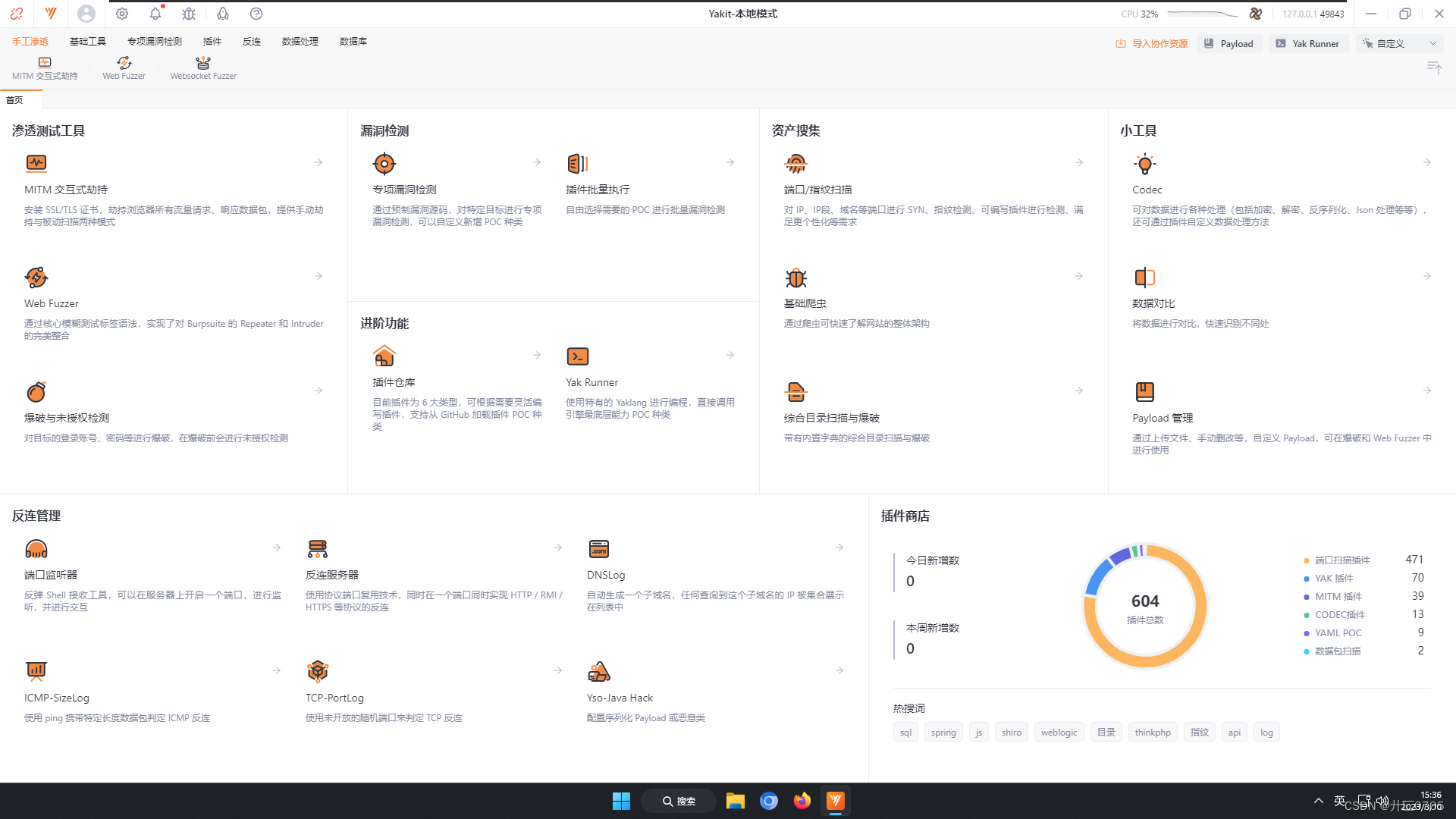Switch to the 基础工具 menu
This screenshot has width=1456, height=819.
coord(88,42)
